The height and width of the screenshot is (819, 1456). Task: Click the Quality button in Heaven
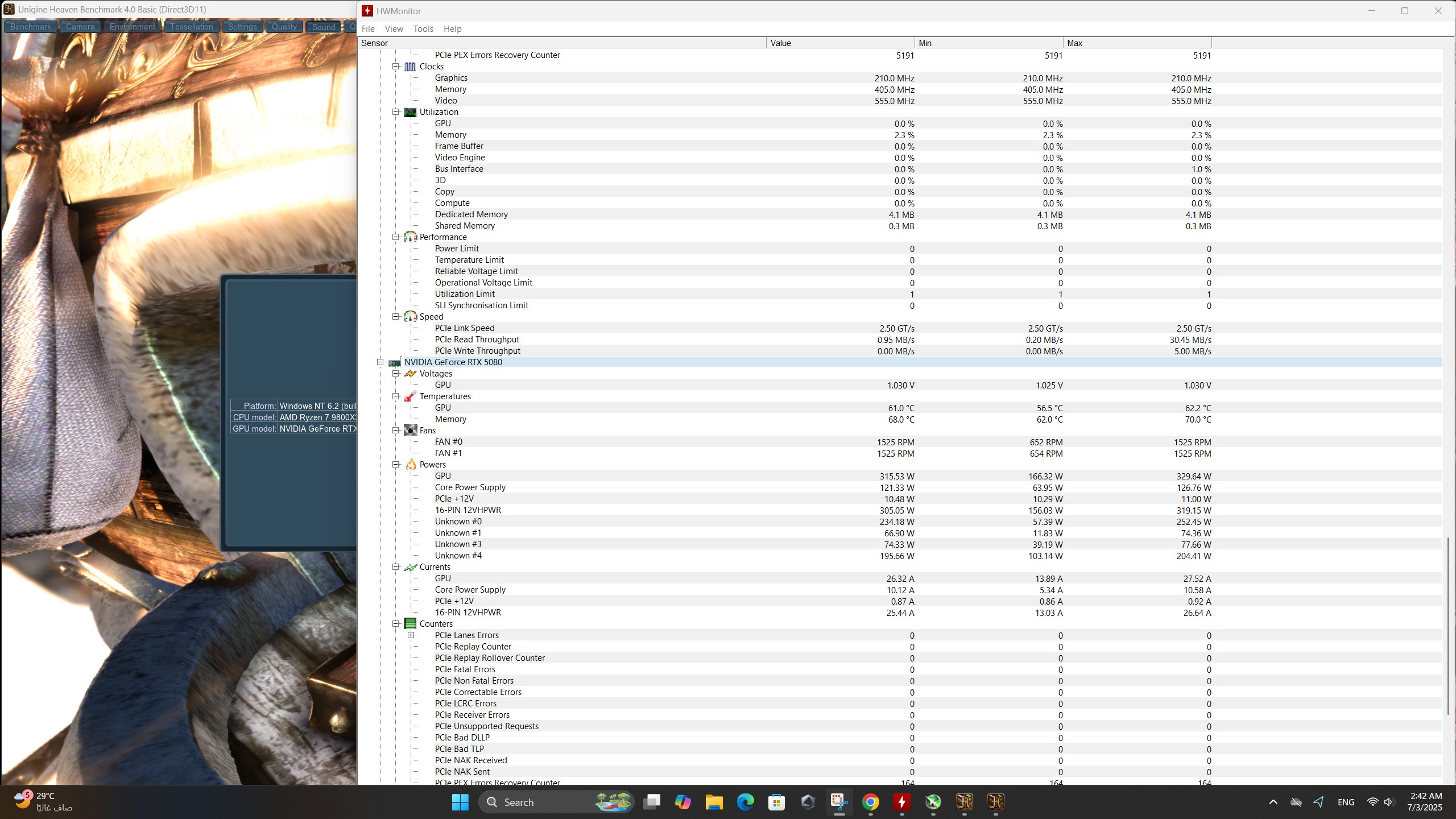(284, 27)
